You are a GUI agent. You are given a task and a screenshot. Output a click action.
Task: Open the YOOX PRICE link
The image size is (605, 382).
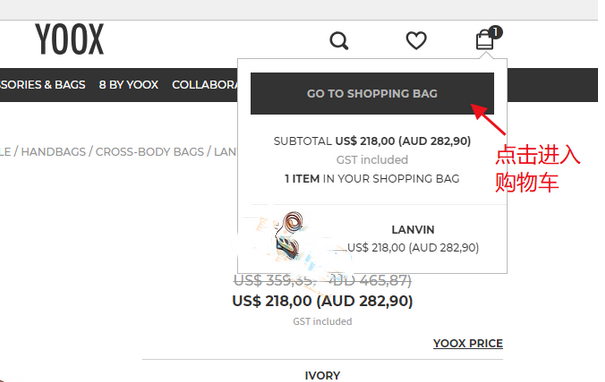click(468, 343)
